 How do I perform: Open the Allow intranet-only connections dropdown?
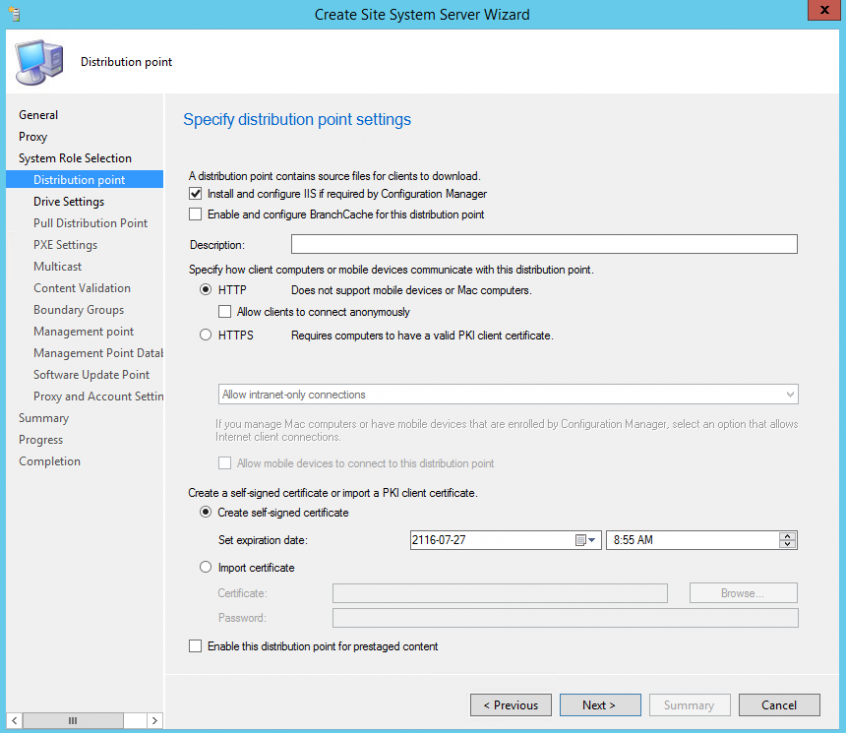(791, 394)
